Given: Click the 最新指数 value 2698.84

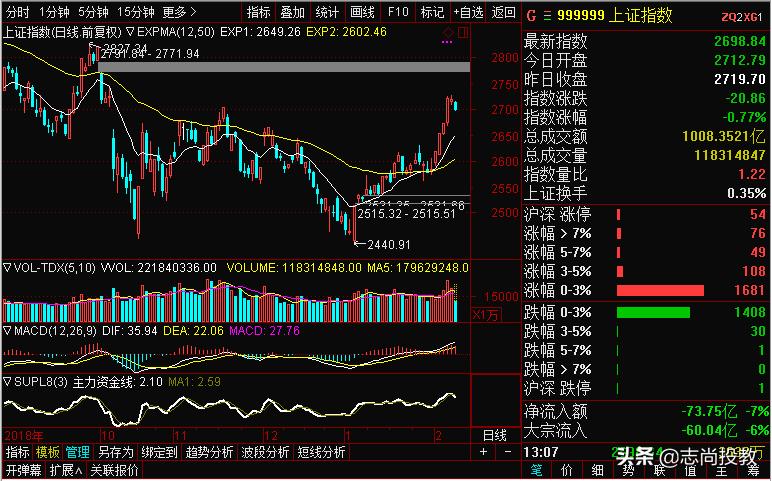Looking at the screenshot, I should click(x=740, y=41).
